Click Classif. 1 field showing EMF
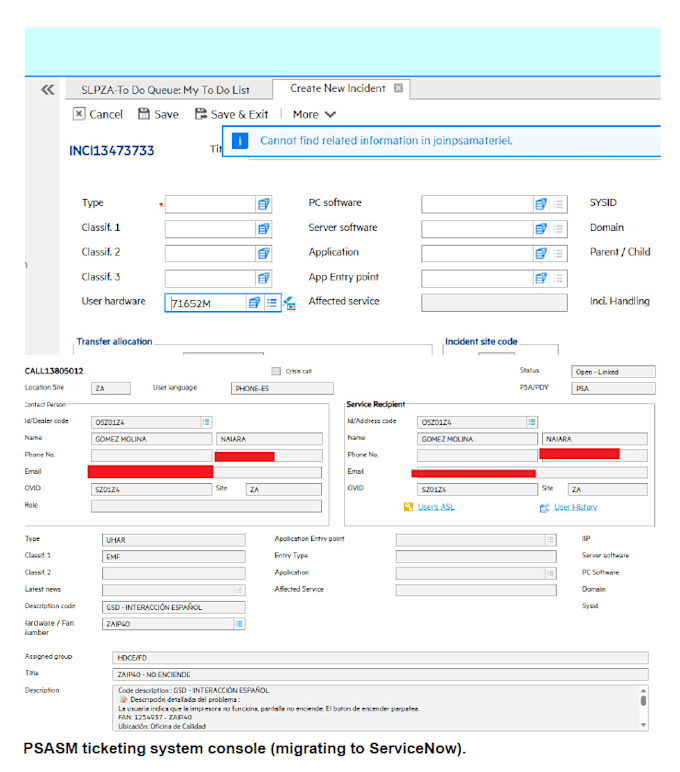 click(x=174, y=557)
